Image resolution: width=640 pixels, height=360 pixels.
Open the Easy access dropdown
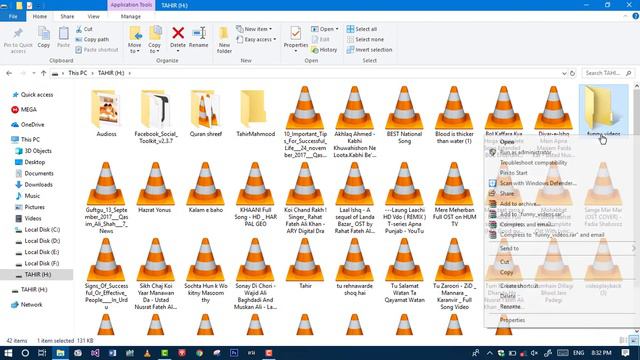tap(256, 40)
